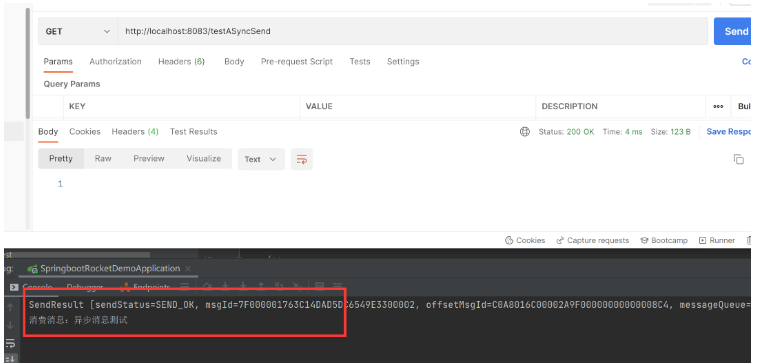Image resolution: width=758 pixels, height=363 pixels.
Task: Open the response Headers (4) tab
Action: (135, 131)
